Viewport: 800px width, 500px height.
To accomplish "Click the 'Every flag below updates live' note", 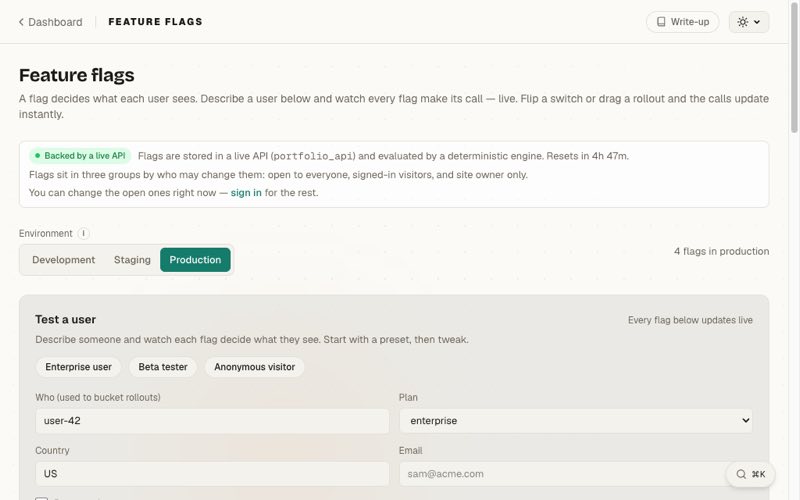I will tap(690, 320).
